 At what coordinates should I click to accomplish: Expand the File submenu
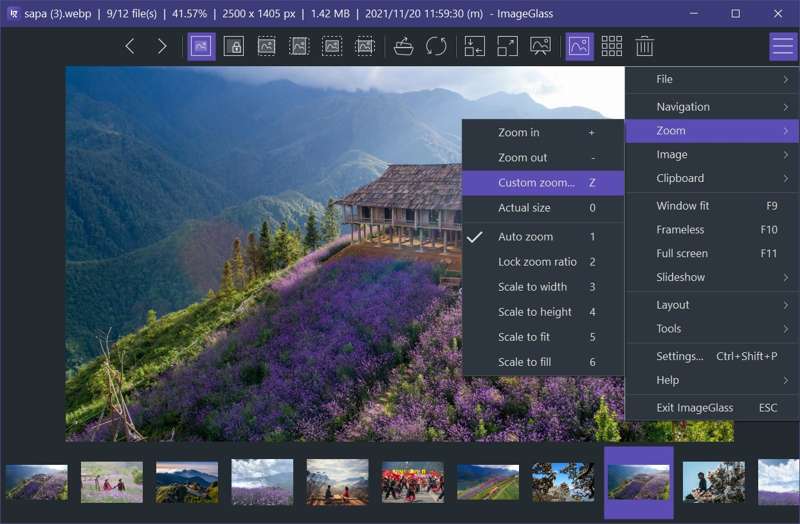[x=712, y=79]
